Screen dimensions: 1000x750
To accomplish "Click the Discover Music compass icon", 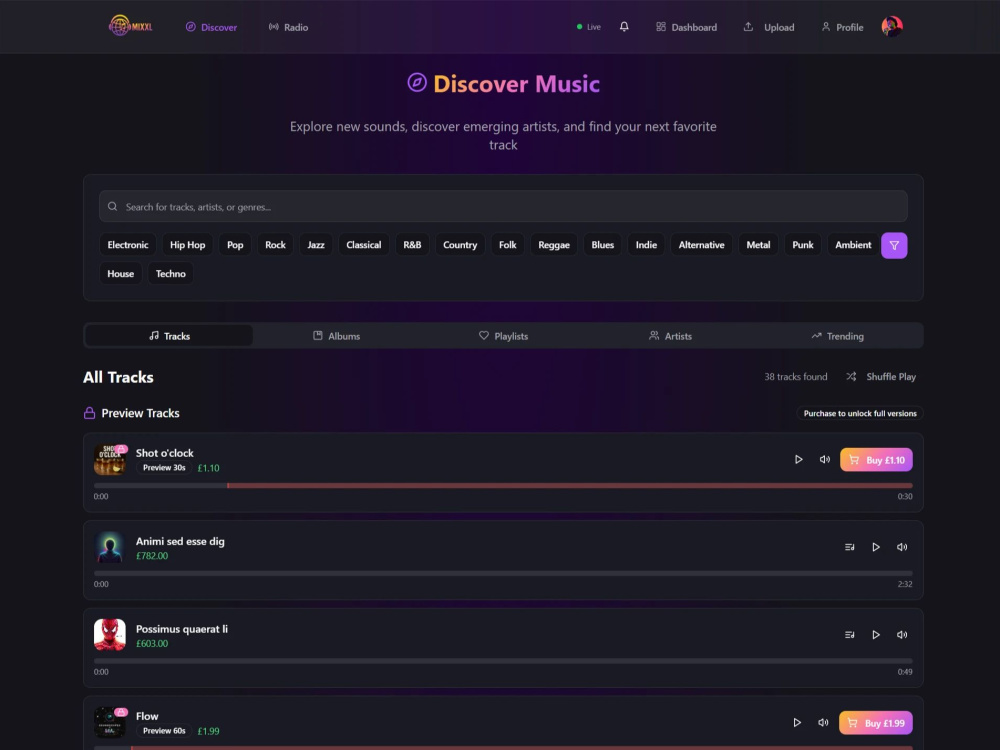I will click(417, 82).
